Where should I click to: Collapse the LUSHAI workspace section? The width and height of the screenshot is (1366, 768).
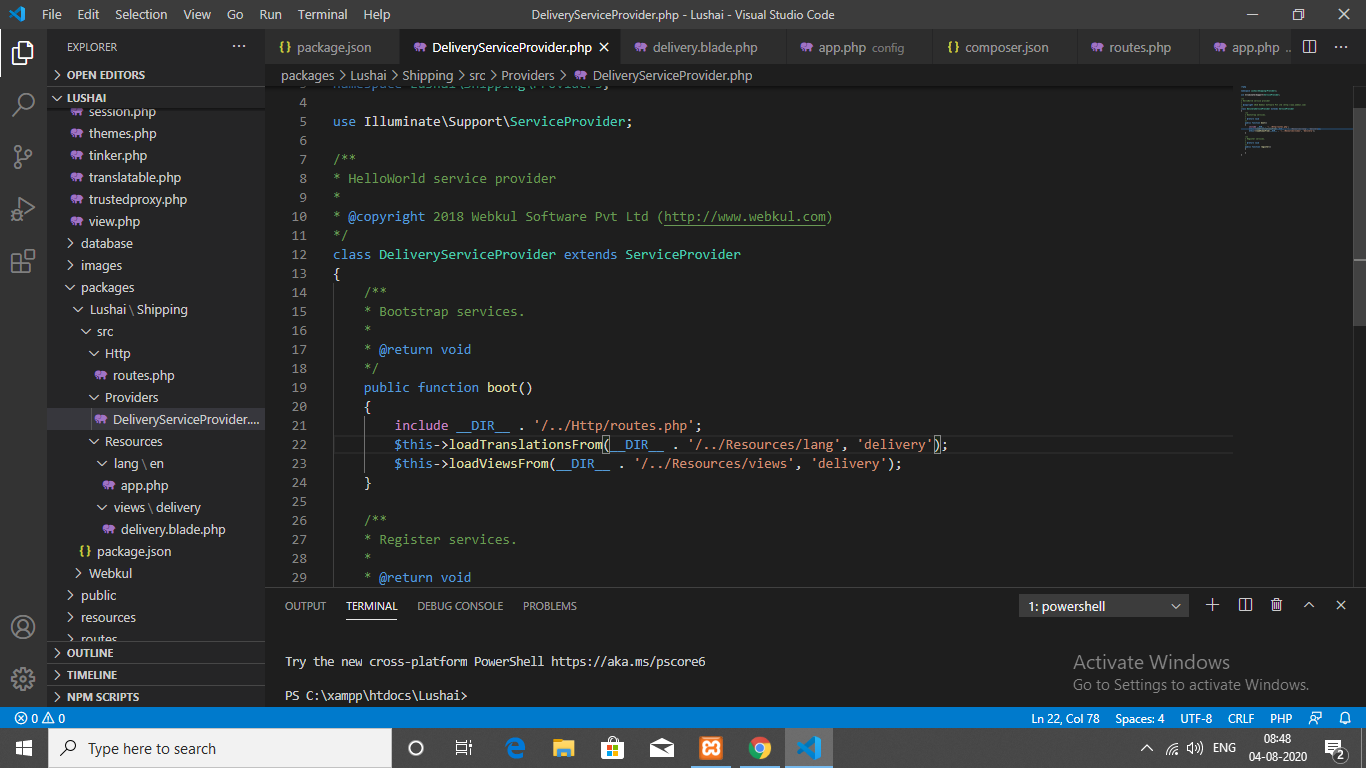click(x=156, y=98)
